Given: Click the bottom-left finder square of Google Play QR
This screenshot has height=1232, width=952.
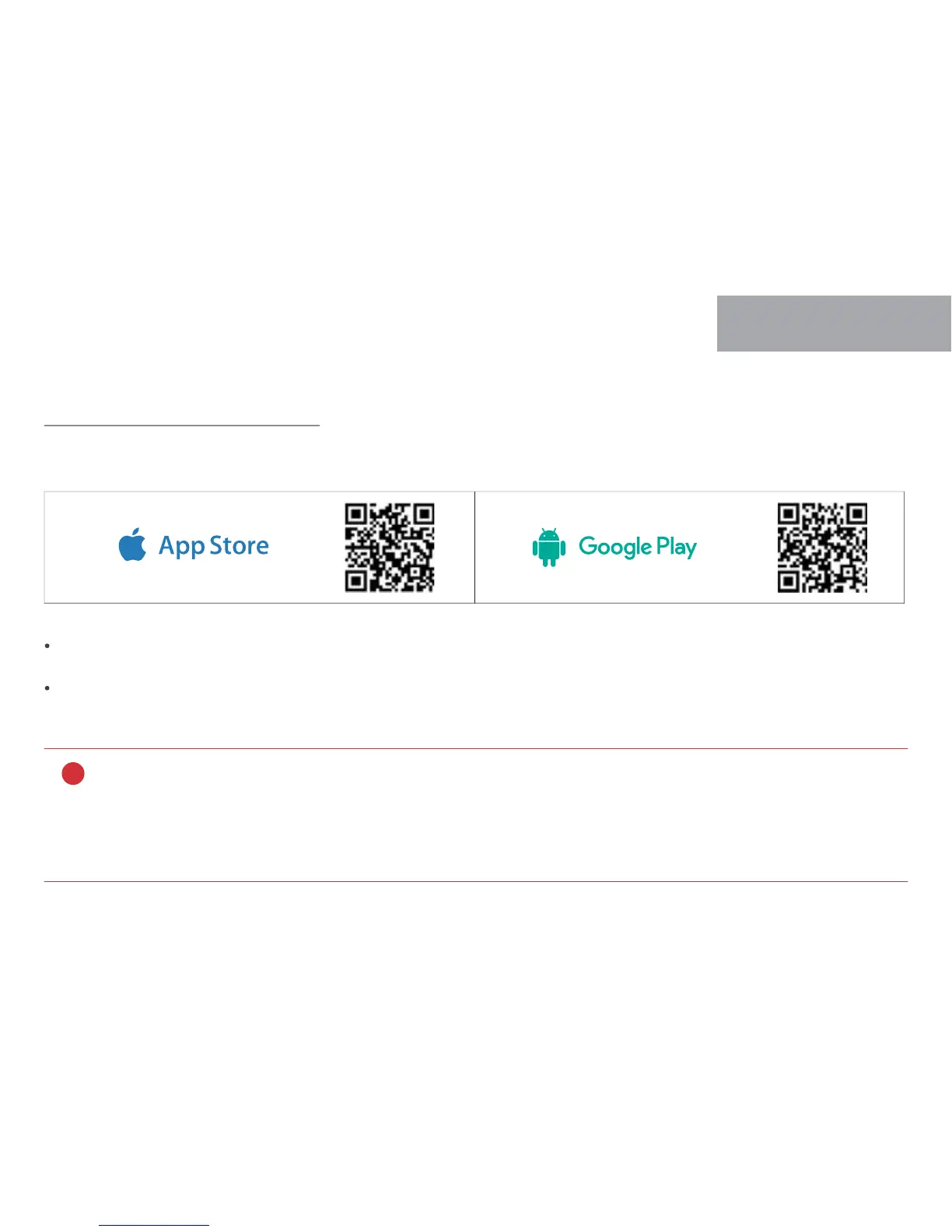Looking at the screenshot, I should pyautogui.click(x=789, y=581).
